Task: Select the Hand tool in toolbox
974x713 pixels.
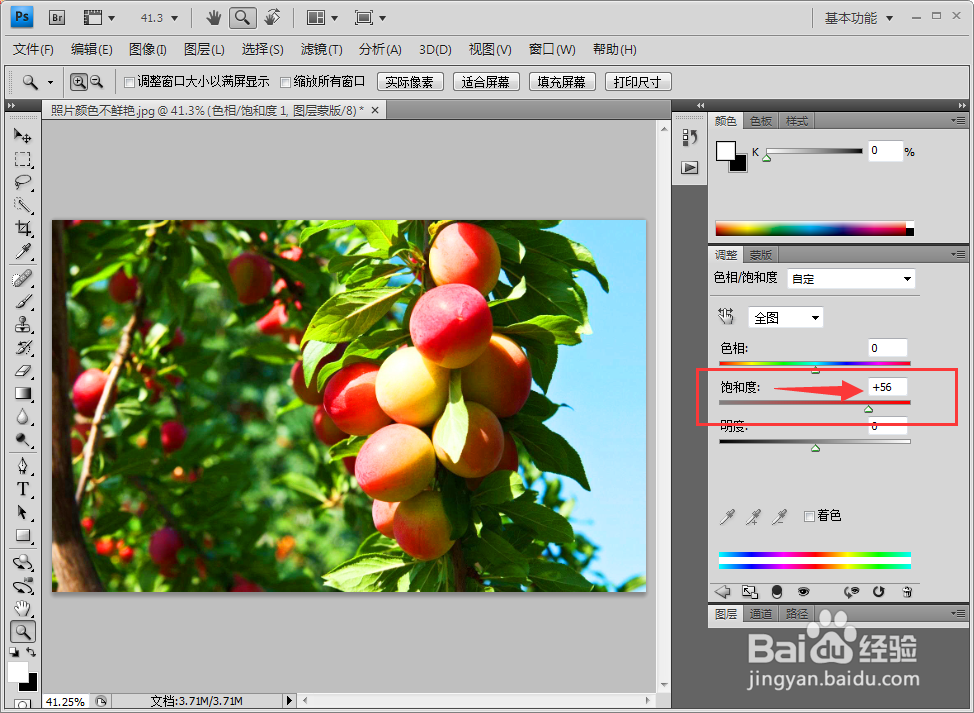Action: (x=23, y=608)
